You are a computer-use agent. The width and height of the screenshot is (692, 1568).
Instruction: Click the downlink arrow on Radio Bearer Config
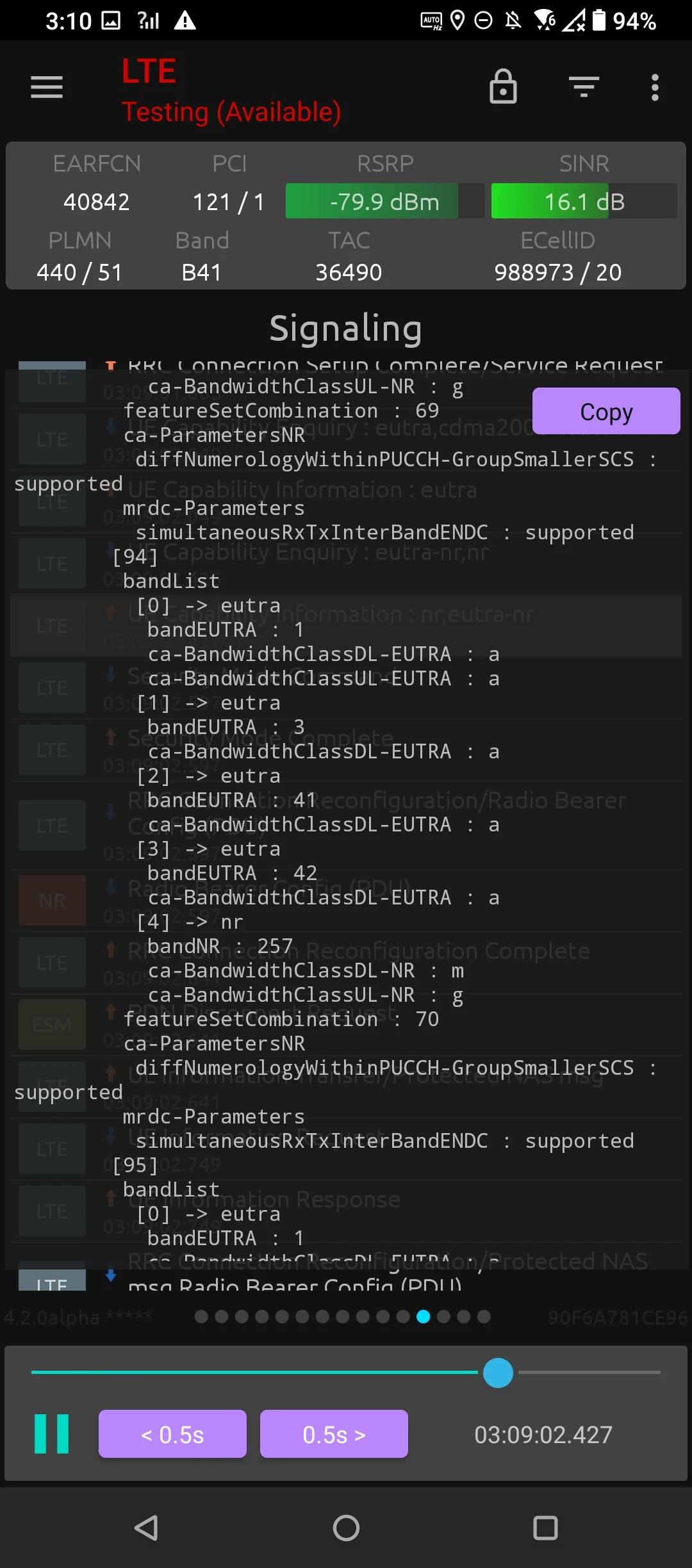click(111, 888)
